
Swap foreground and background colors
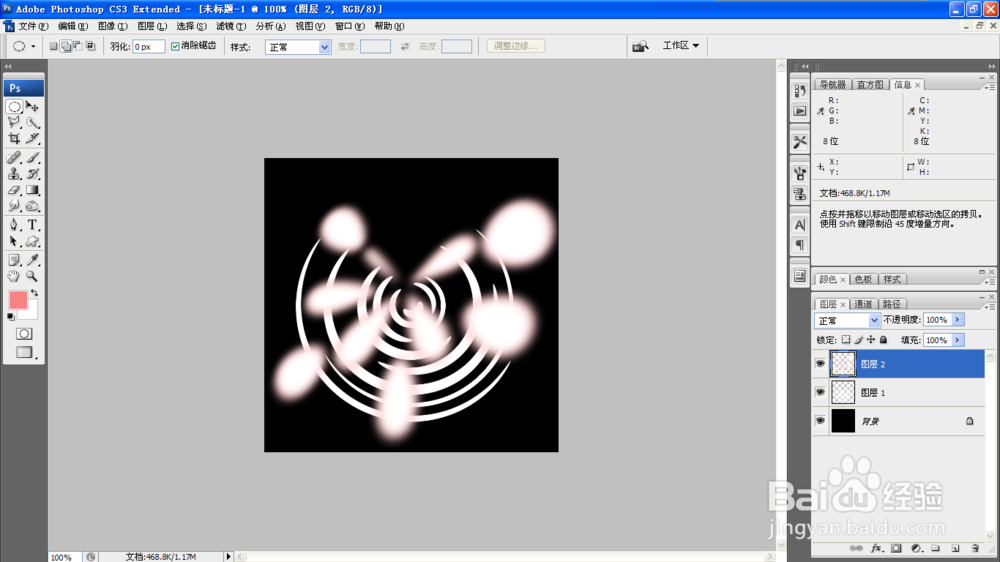click(34, 293)
